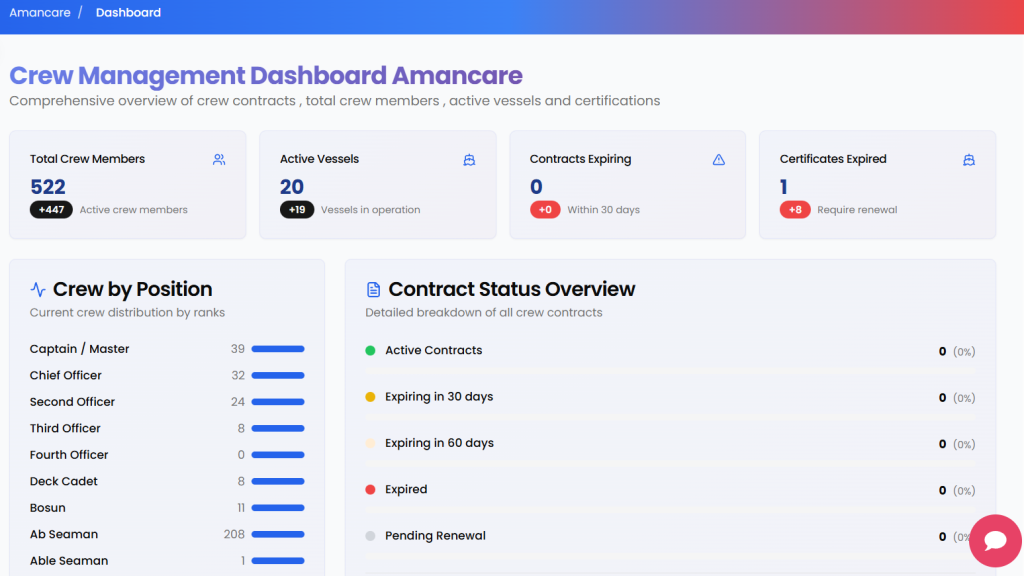Click the red Expired status dot
The image size is (1024, 576).
tap(370, 490)
